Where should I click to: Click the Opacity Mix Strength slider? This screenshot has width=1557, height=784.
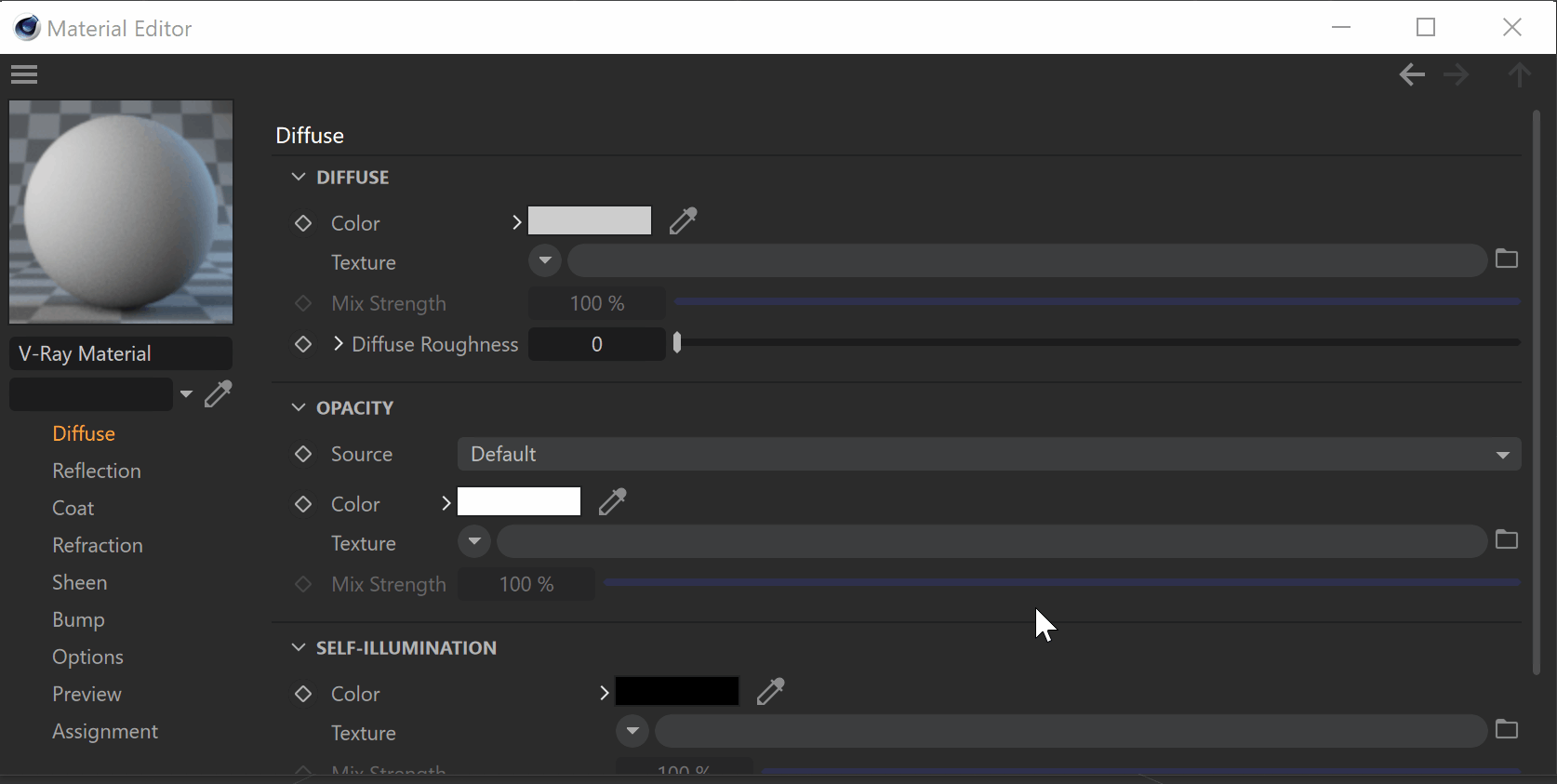[x=1062, y=582]
